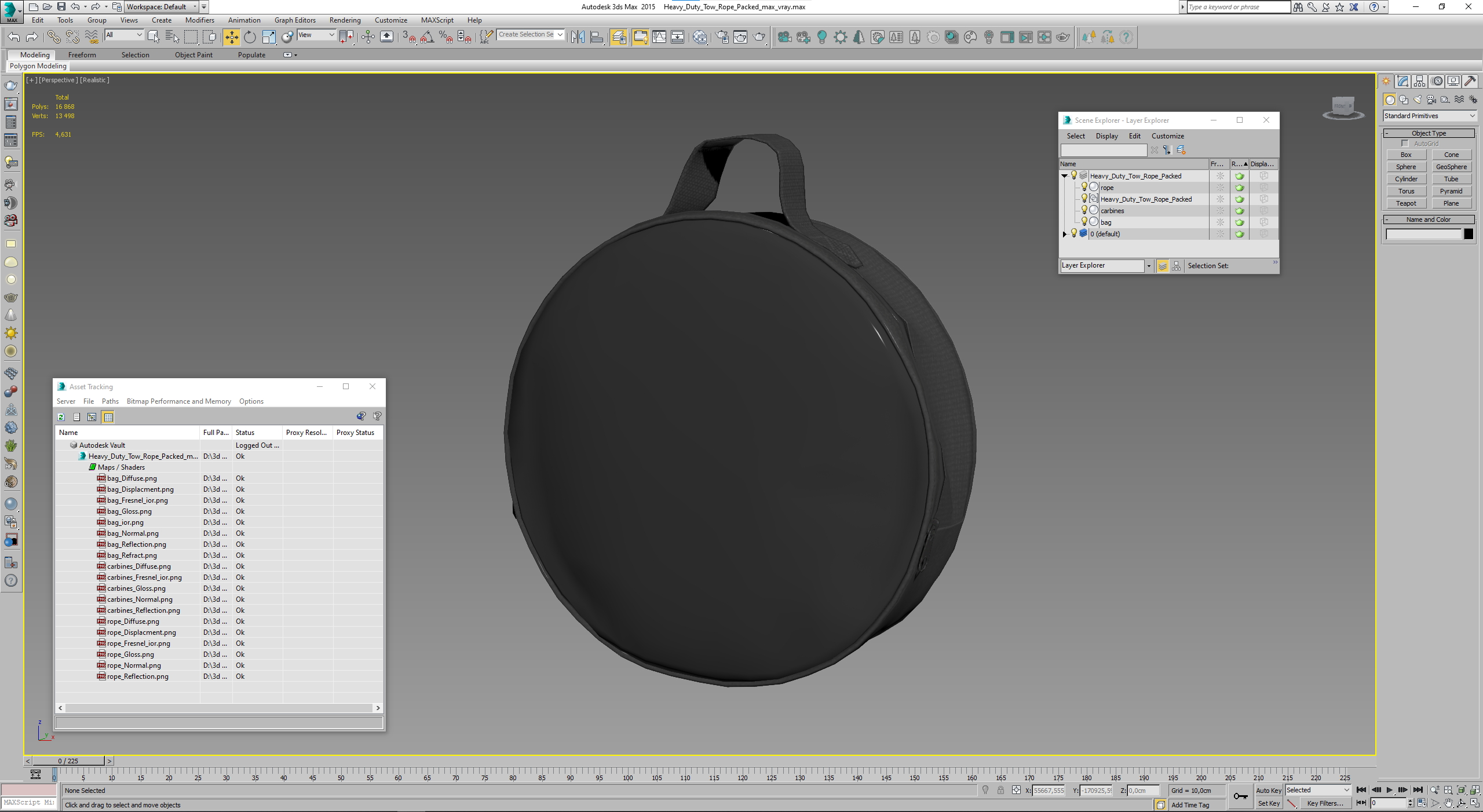Open the Rendering menu

pyautogui.click(x=345, y=20)
